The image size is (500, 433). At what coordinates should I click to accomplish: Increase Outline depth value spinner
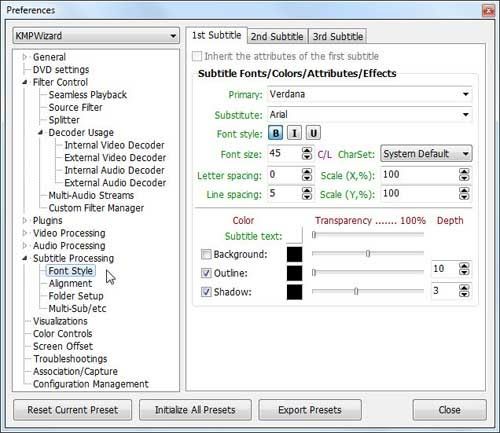tap(464, 265)
